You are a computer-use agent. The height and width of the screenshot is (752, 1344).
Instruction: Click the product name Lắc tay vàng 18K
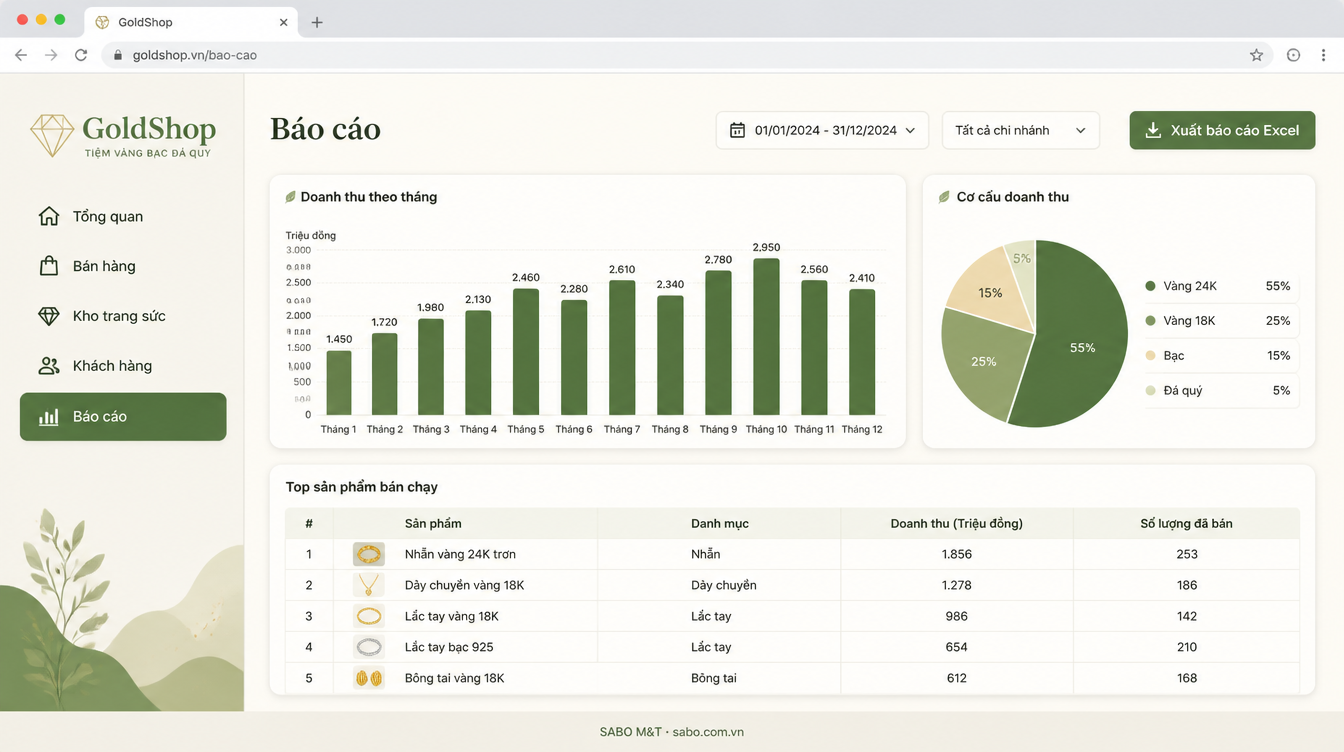(452, 616)
